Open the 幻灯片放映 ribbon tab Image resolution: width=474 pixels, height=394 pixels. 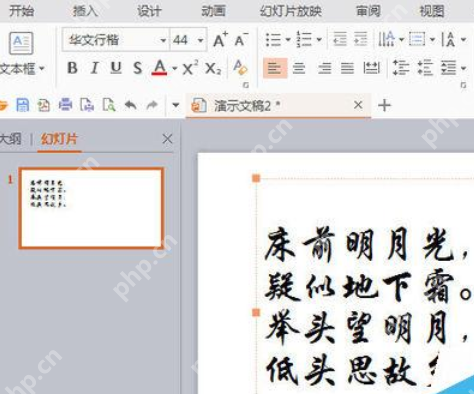coord(291,11)
